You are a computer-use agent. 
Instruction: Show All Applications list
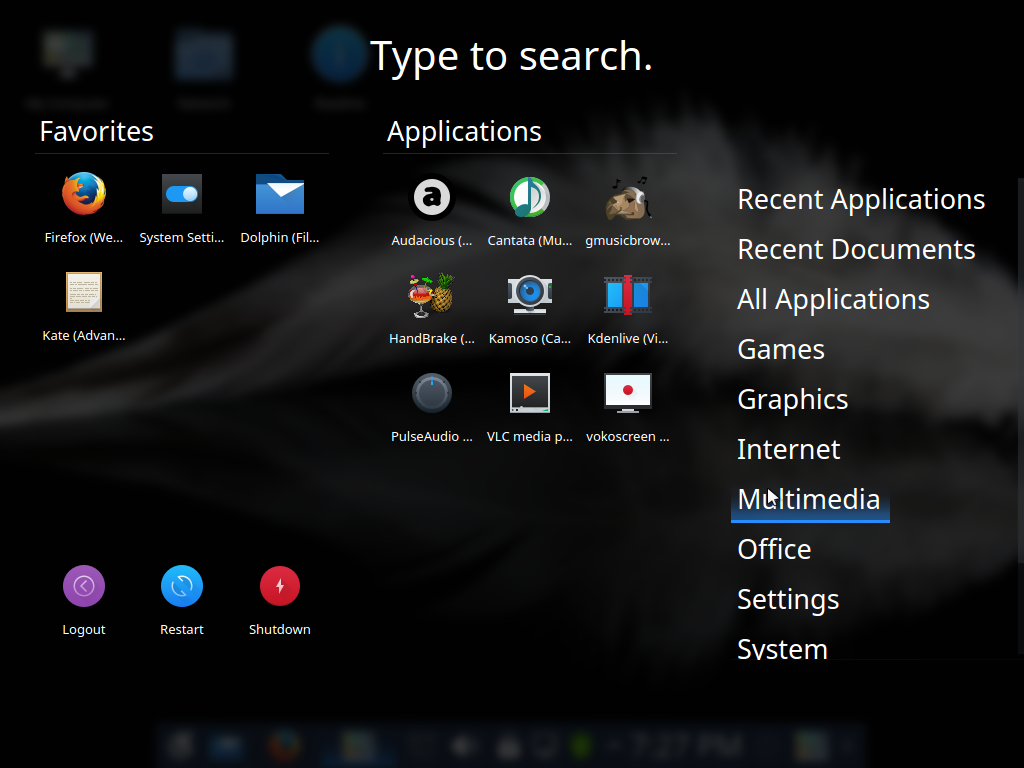(x=833, y=299)
